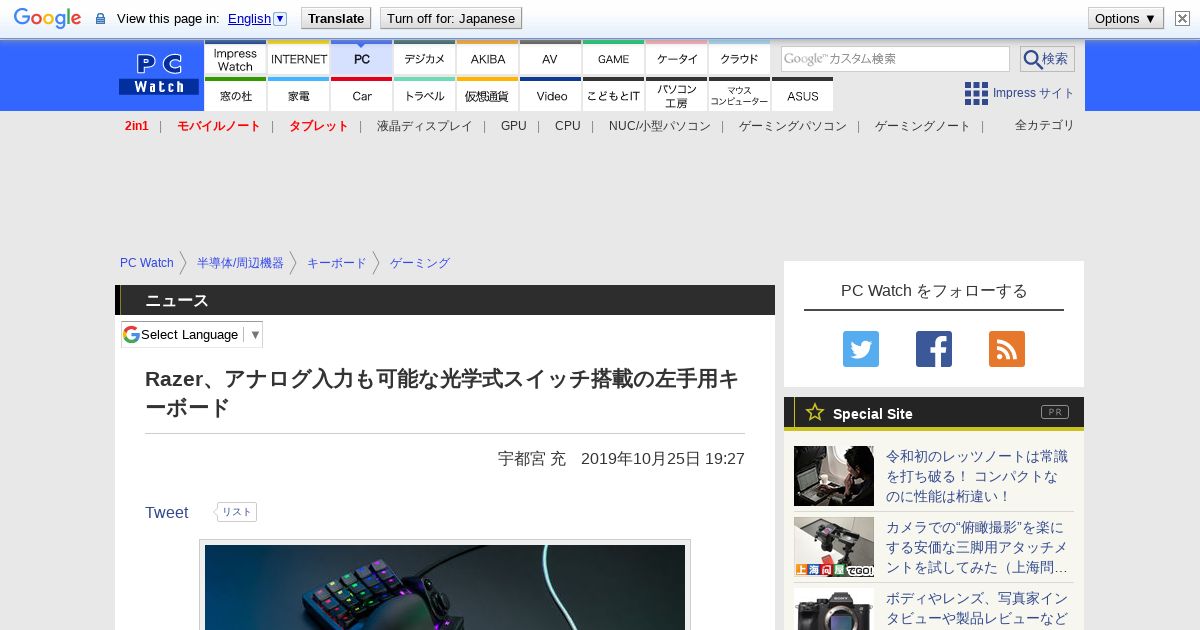This screenshot has width=1200, height=630.
Task: Click the Translate button
Action: 335,18
